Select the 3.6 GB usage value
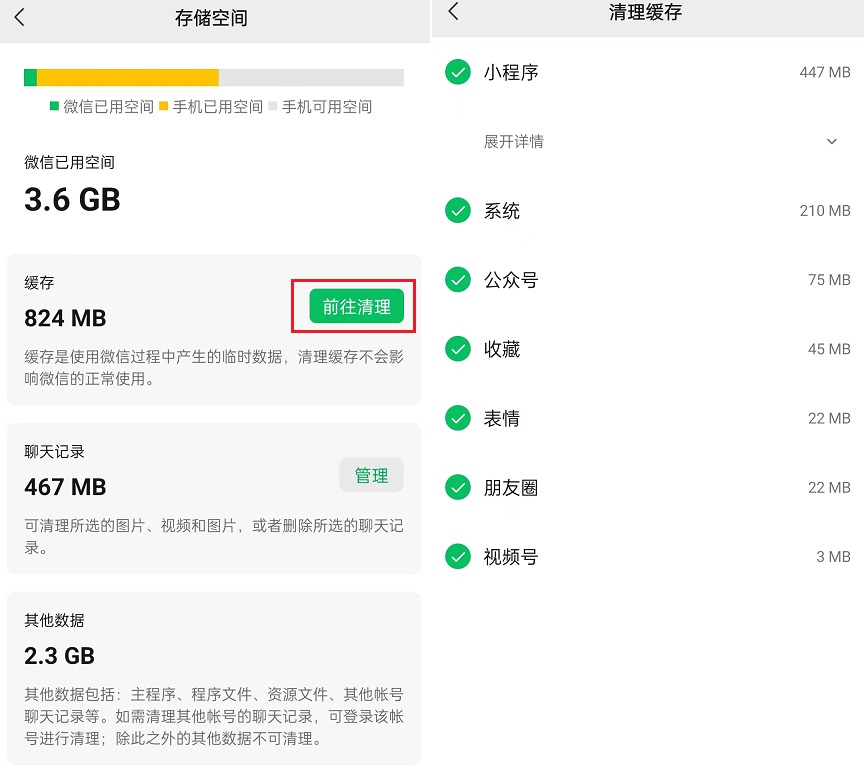The height and width of the screenshot is (778, 866). (72, 199)
